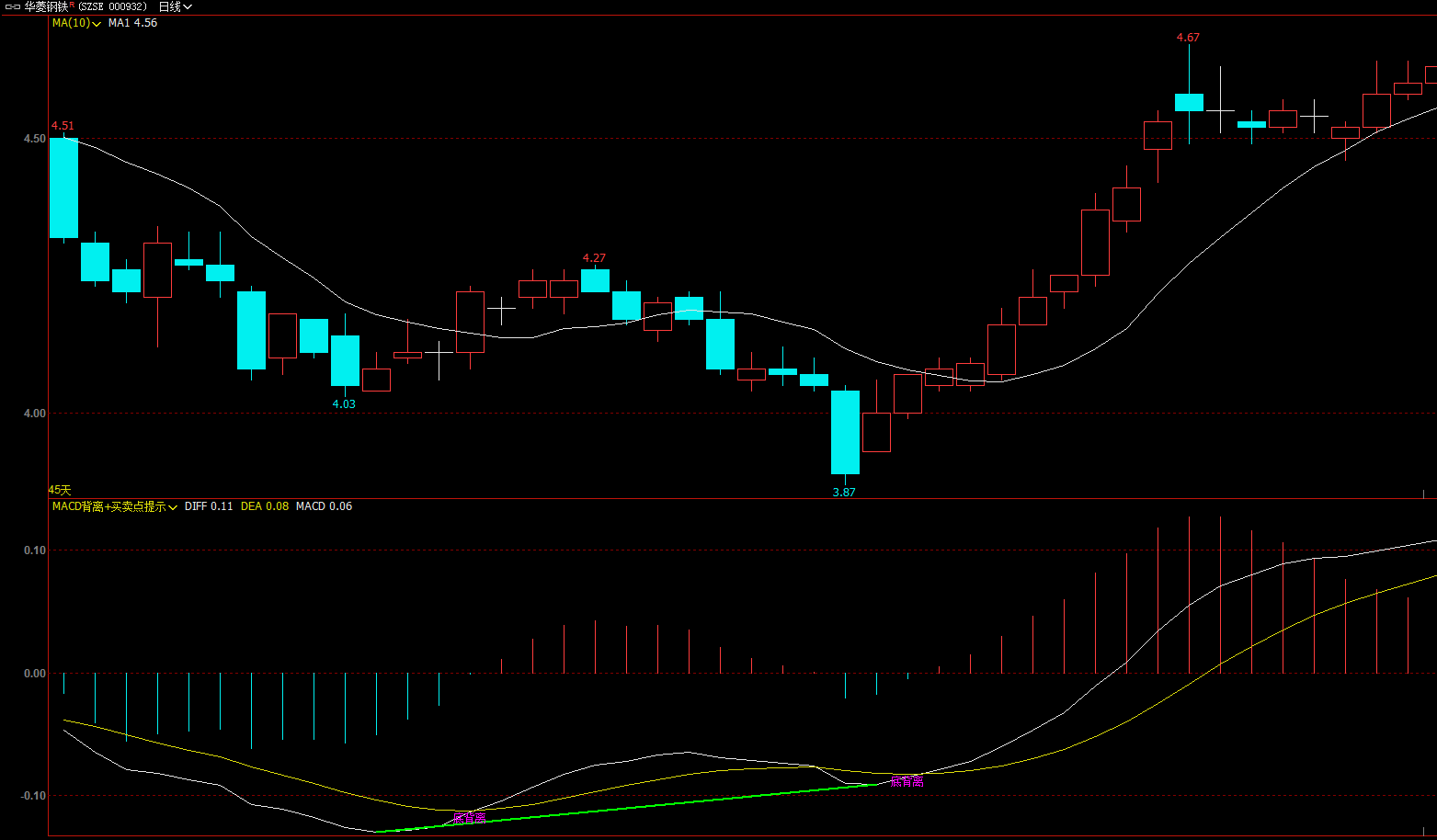Click the 4.03 trough price label
1437x840 pixels.
(x=344, y=404)
